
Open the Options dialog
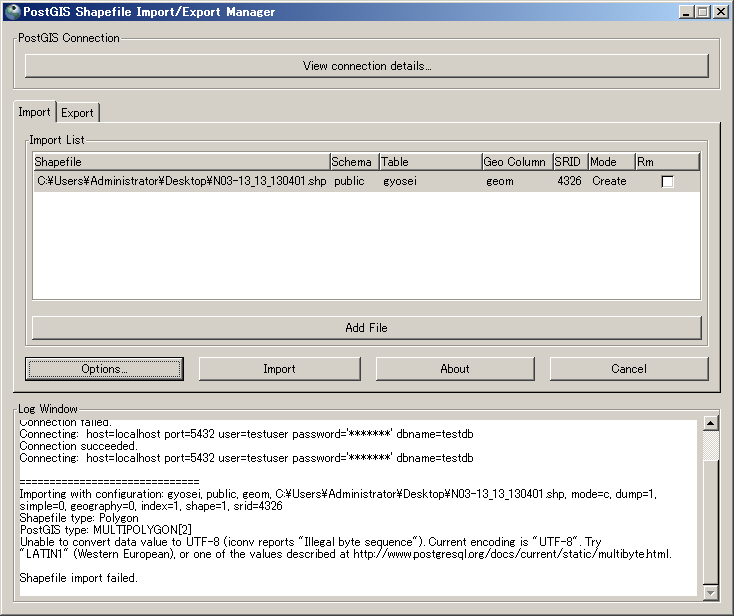[x=104, y=369]
